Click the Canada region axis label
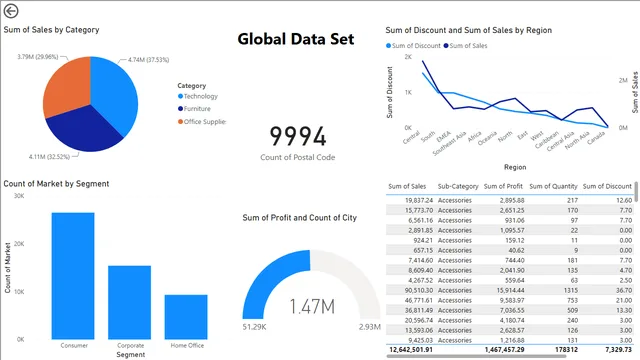The image size is (640, 360). 596,138
